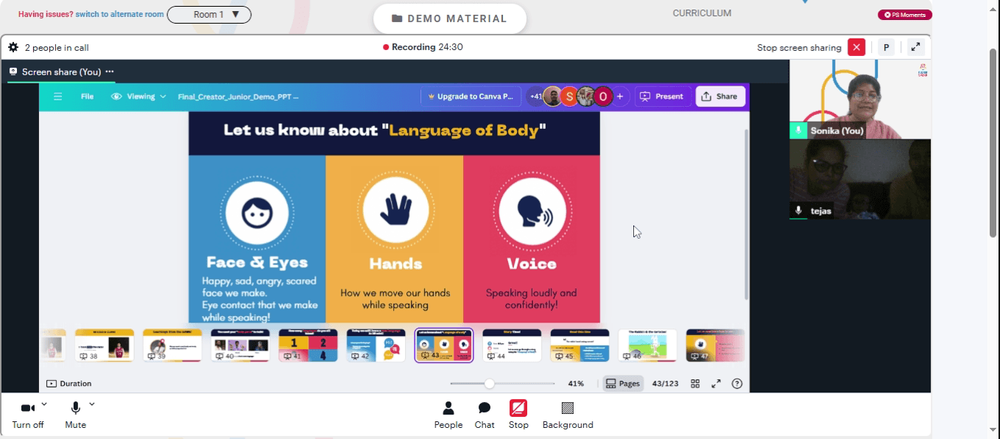Expand microphone options chevron

coord(92,404)
